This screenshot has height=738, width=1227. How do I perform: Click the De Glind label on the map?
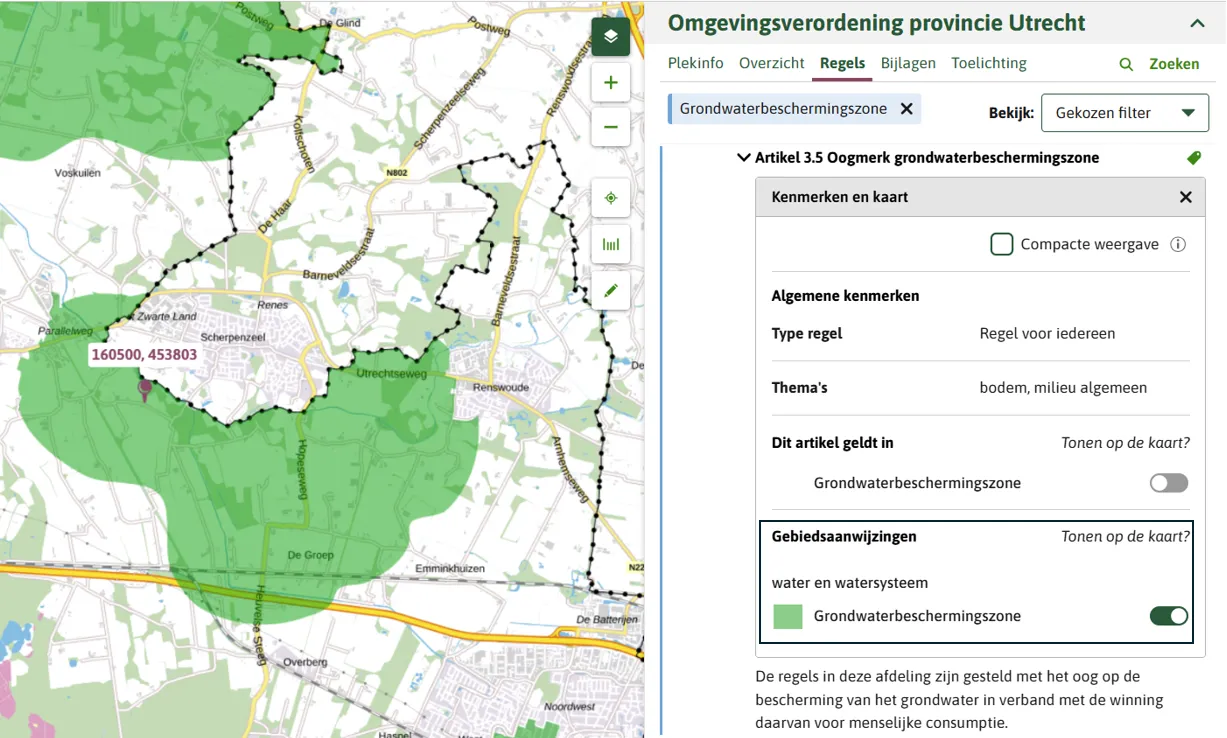click(338, 22)
